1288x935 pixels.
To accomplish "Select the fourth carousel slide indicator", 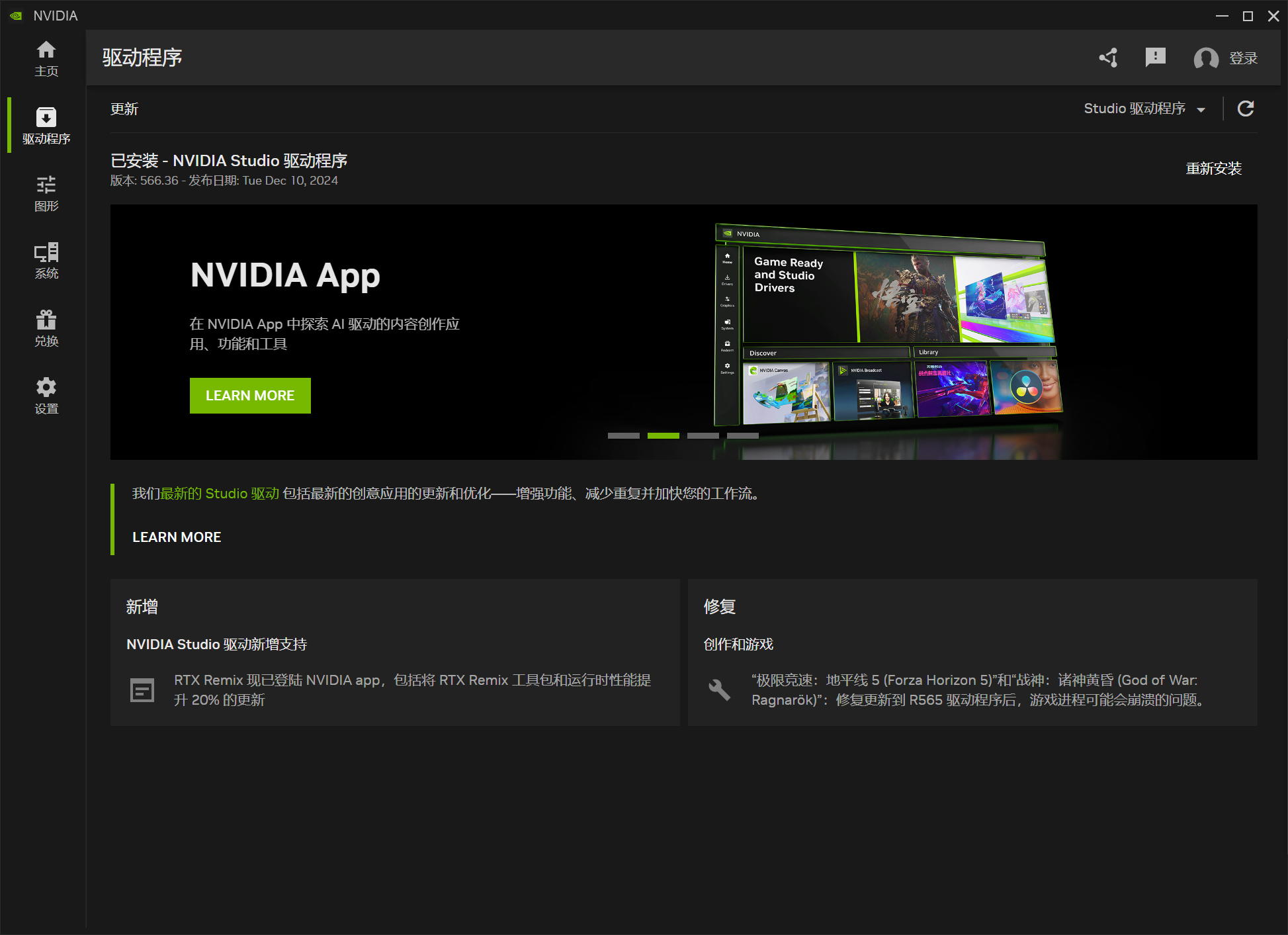I will click(742, 435).
